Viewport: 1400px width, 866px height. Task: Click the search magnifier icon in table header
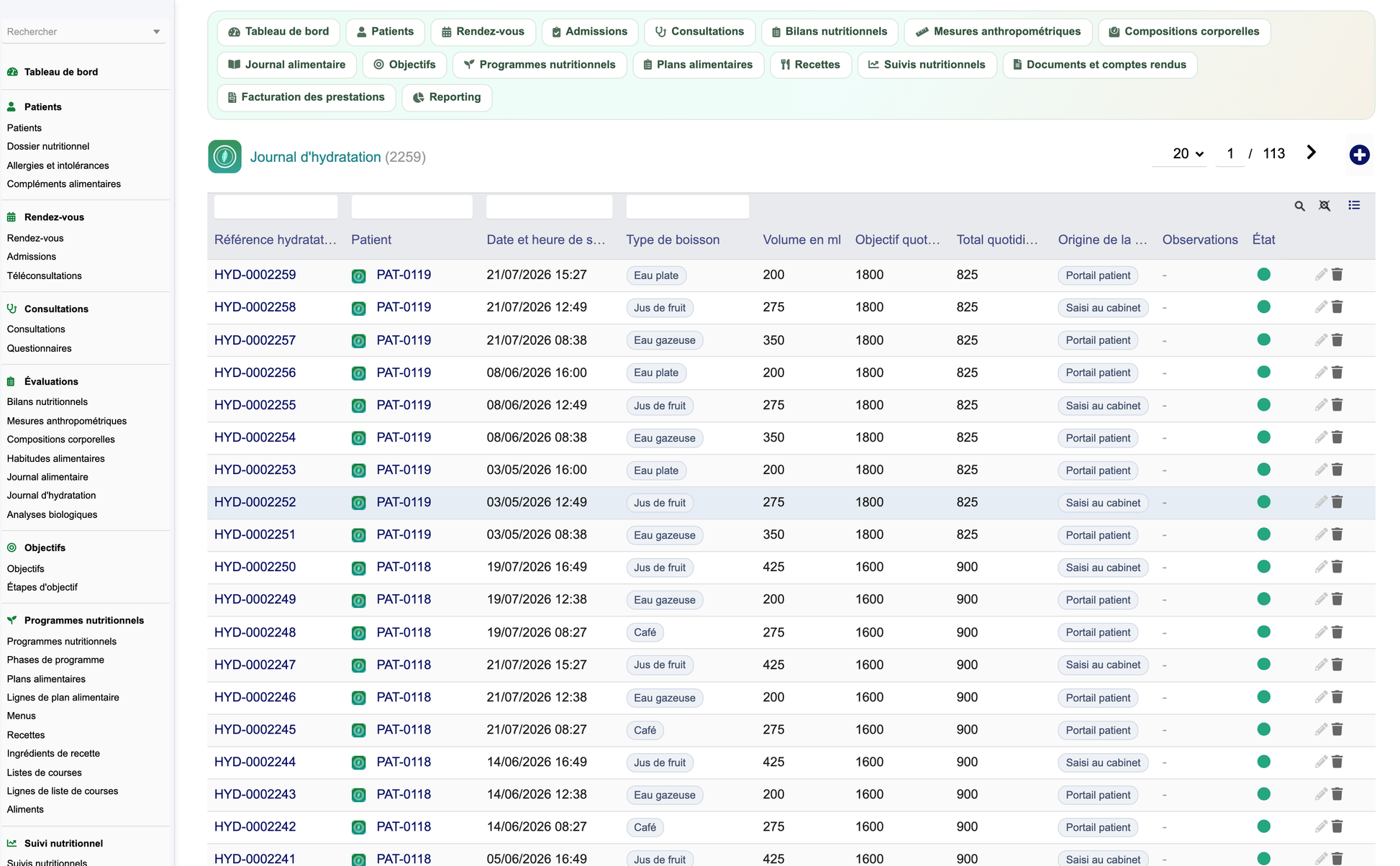click(x=1299, y=206)
